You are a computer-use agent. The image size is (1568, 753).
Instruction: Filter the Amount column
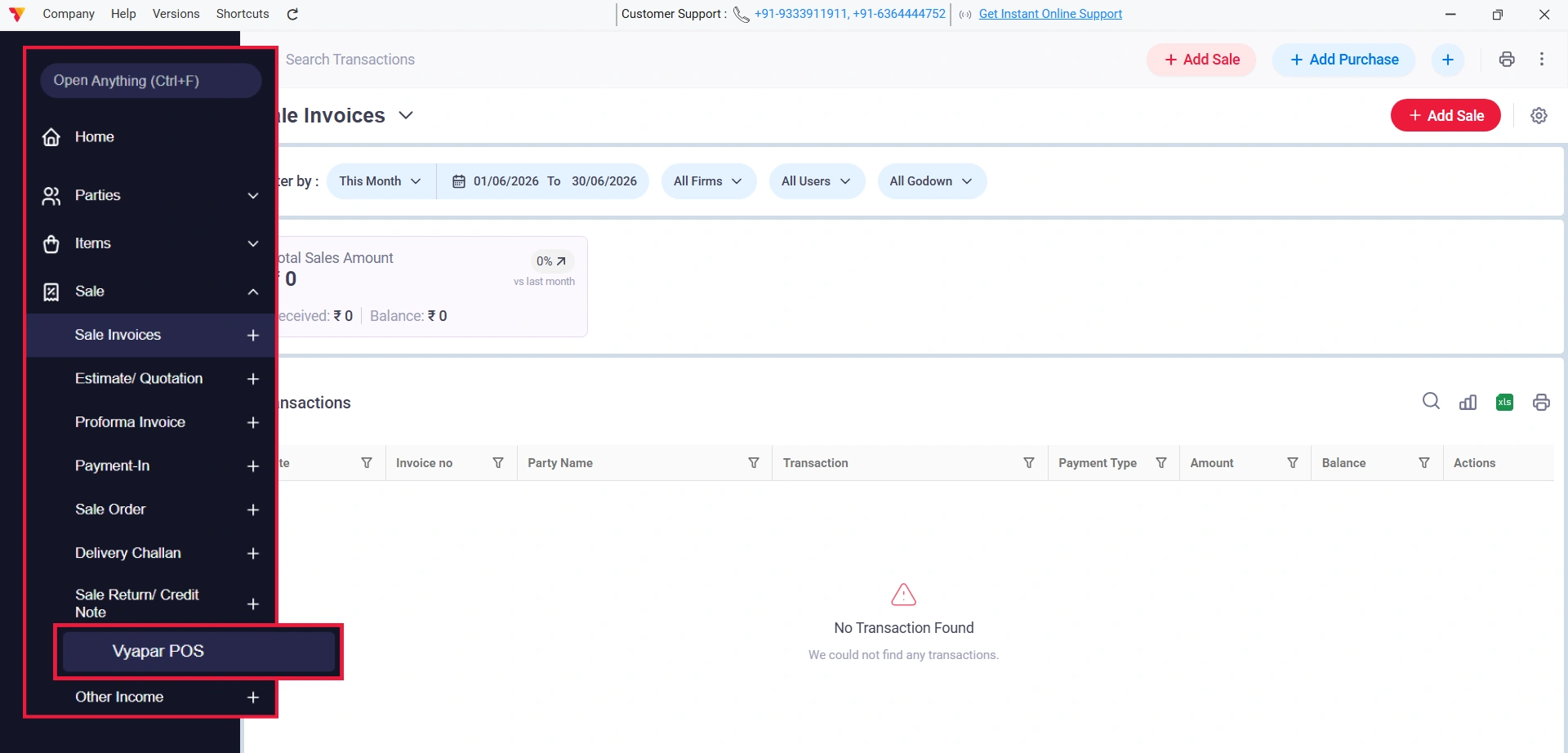pos(1293,463)
